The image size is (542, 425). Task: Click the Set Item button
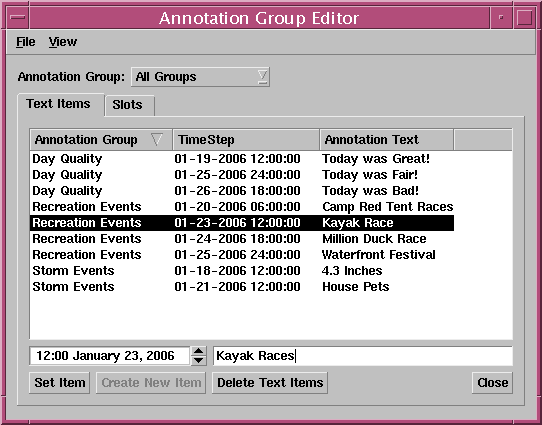pos(59,382)
